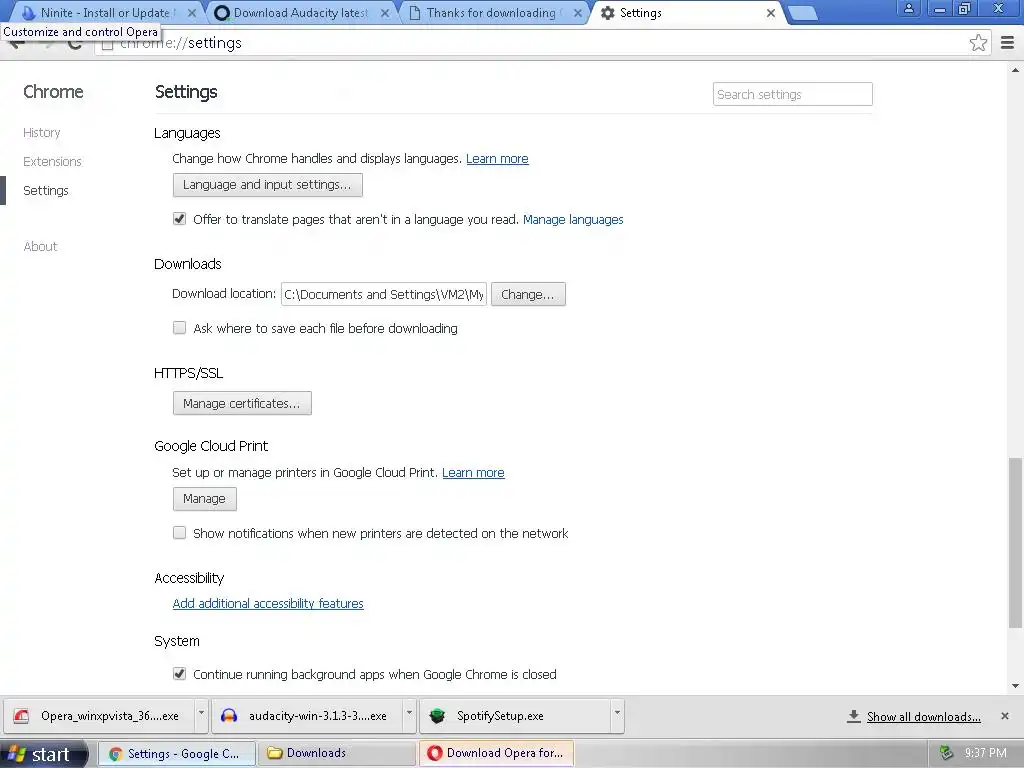Switch to Thanks for downloading tab

click(492, 13)
